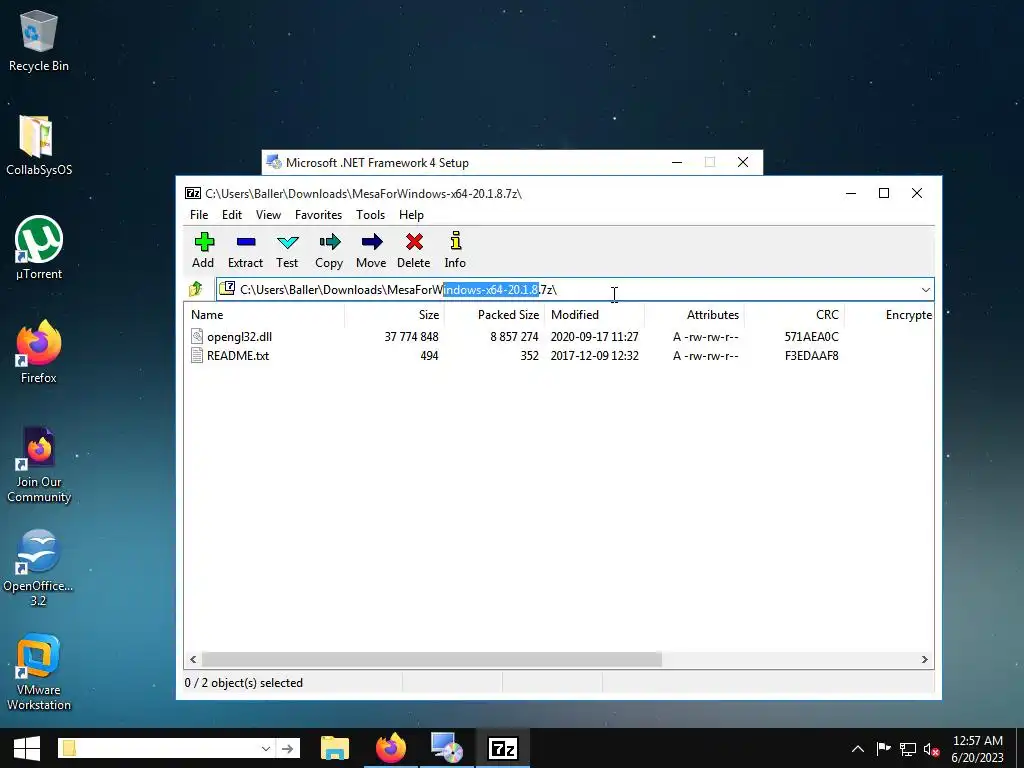
Task: Open the Info toolbar icon
Action: pyautogui.click(x=455, y=240)
